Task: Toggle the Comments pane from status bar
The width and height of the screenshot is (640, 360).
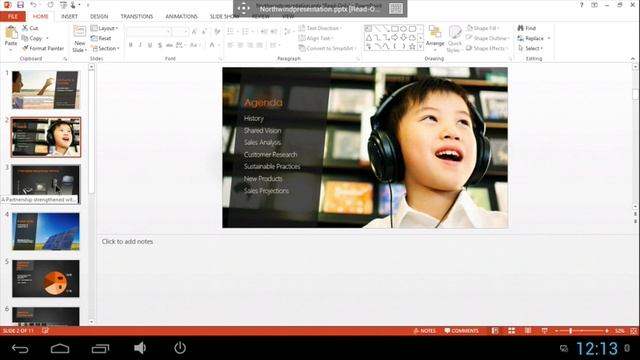Action: pyautogui.click(x=461, y=331)
